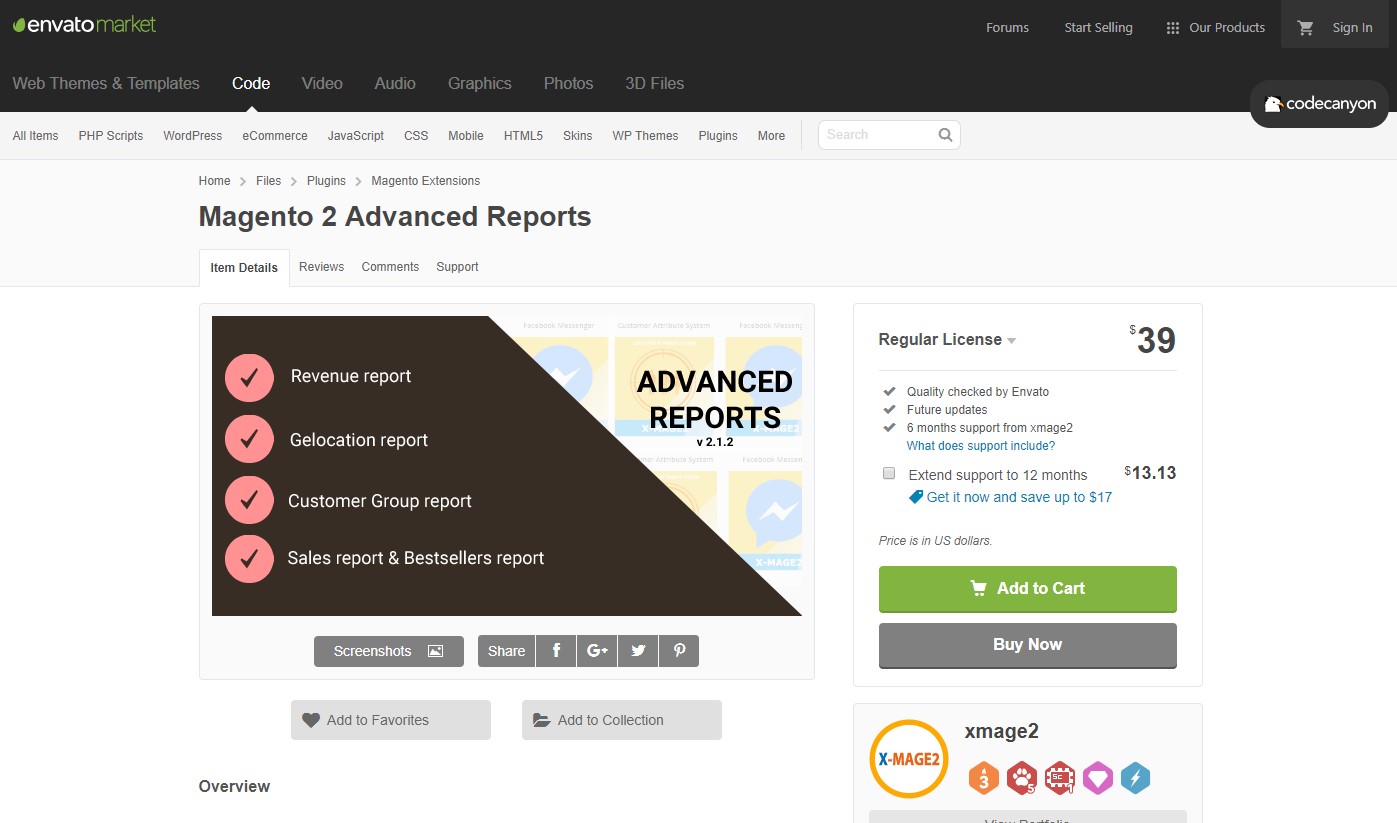
Task: Open Skins category
Action: (x=578, y=136)
